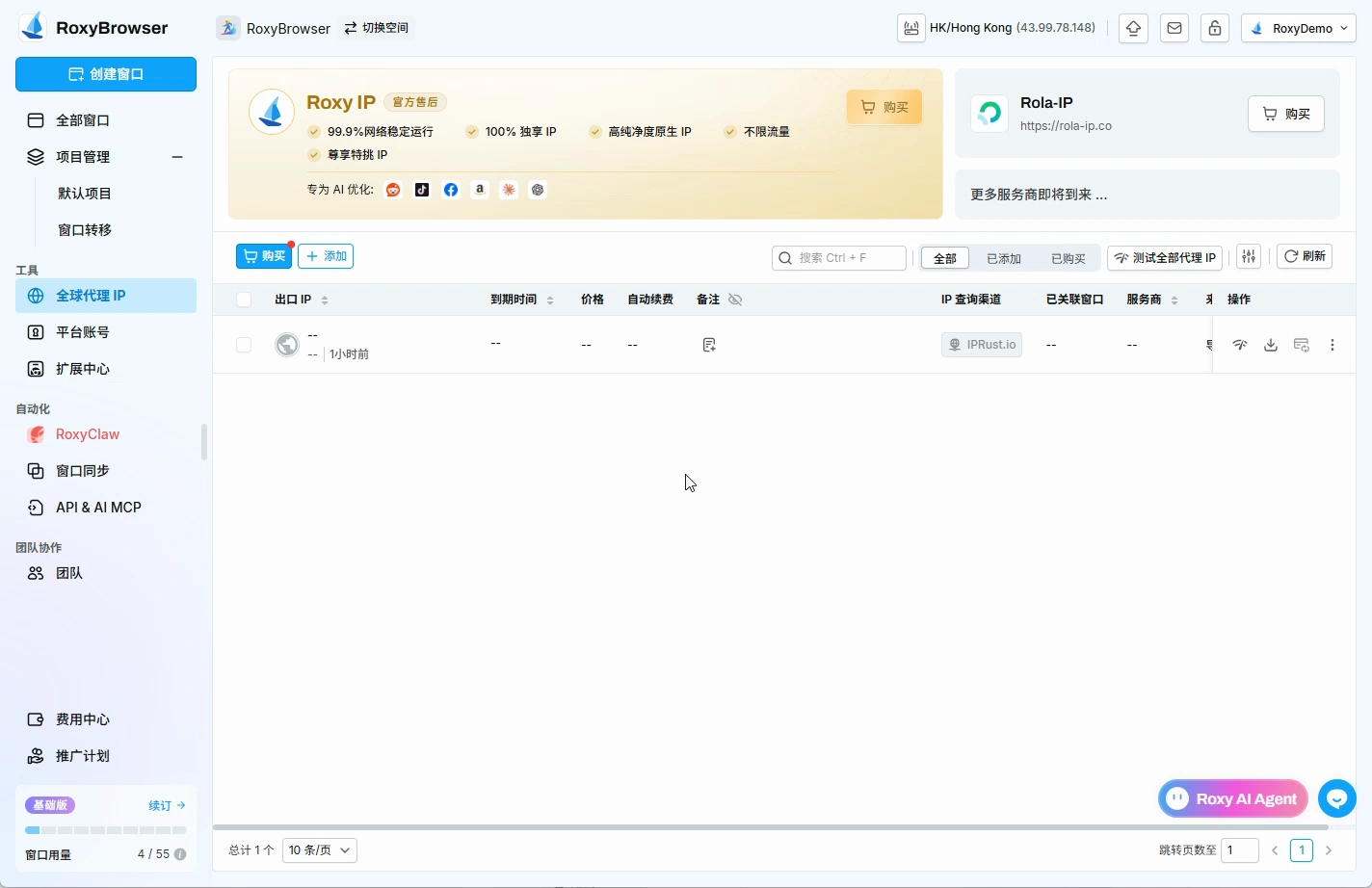Click the window add icon in row actions

pos(1302,345)
